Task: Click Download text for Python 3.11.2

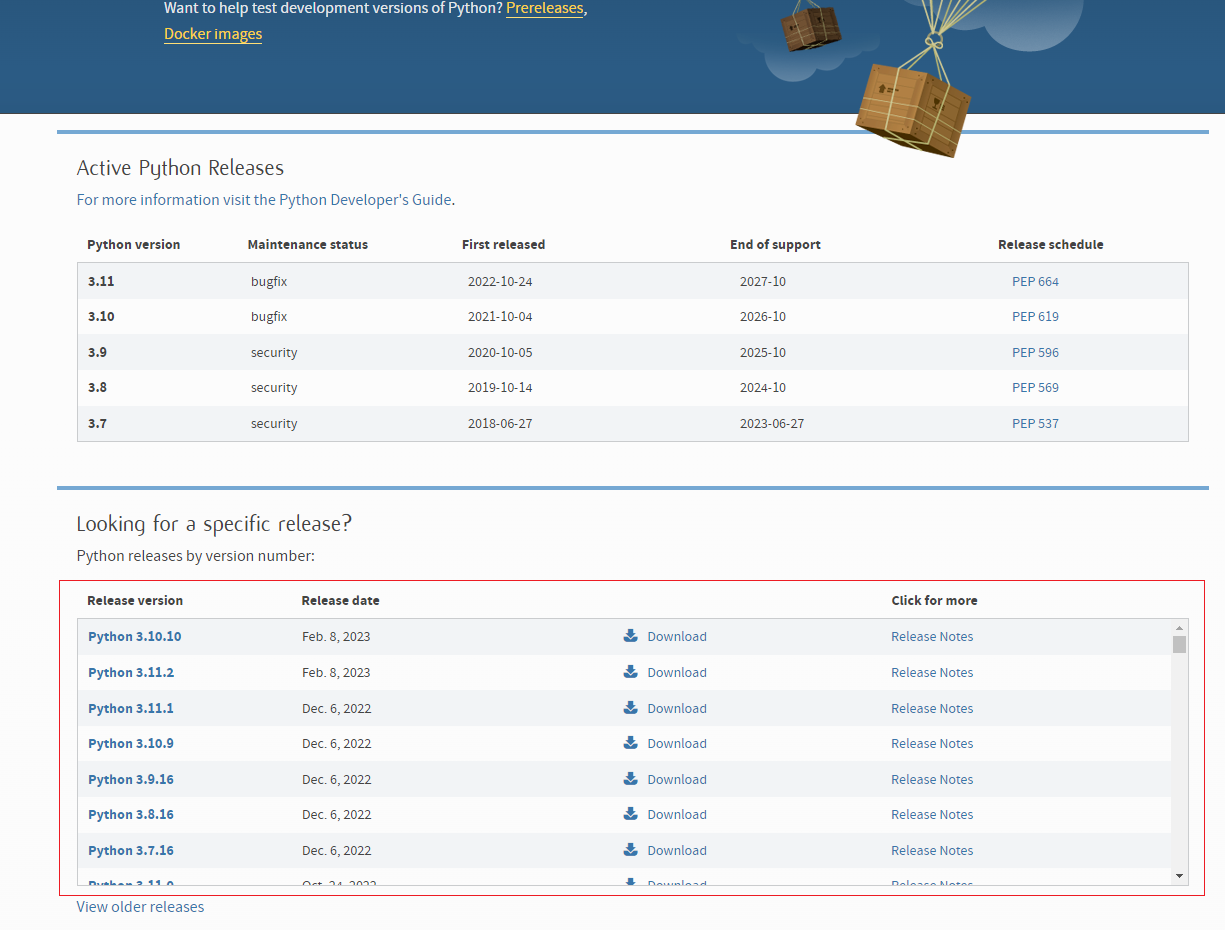Action: click(677, 673)
